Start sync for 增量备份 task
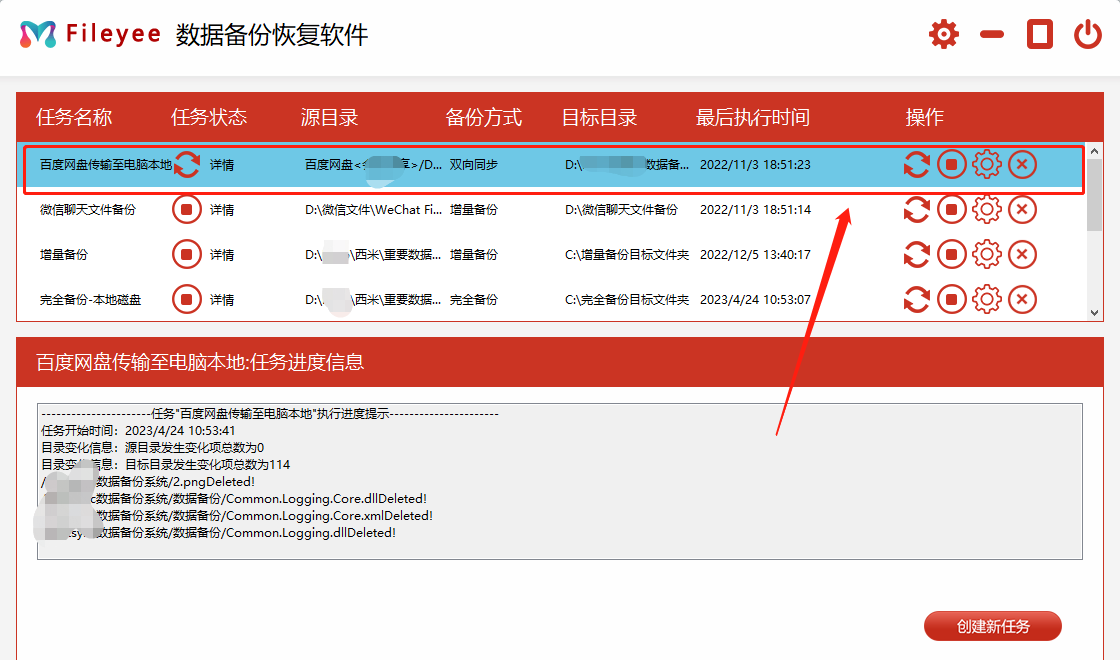Screen dimensions: 1120x660 click(x=916, y=255)
